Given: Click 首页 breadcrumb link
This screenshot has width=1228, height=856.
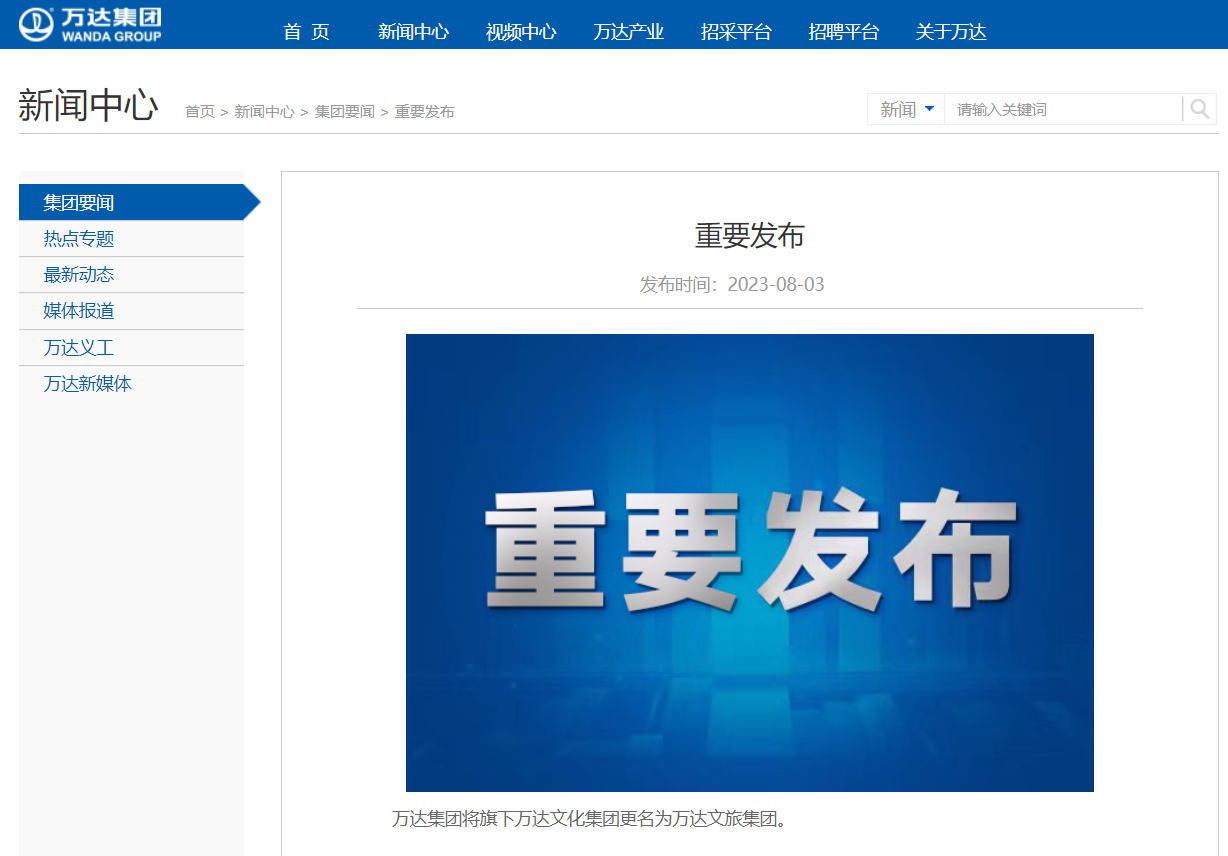Looking at the screenshot, I should pyautogui.click(x=200, y=112).
